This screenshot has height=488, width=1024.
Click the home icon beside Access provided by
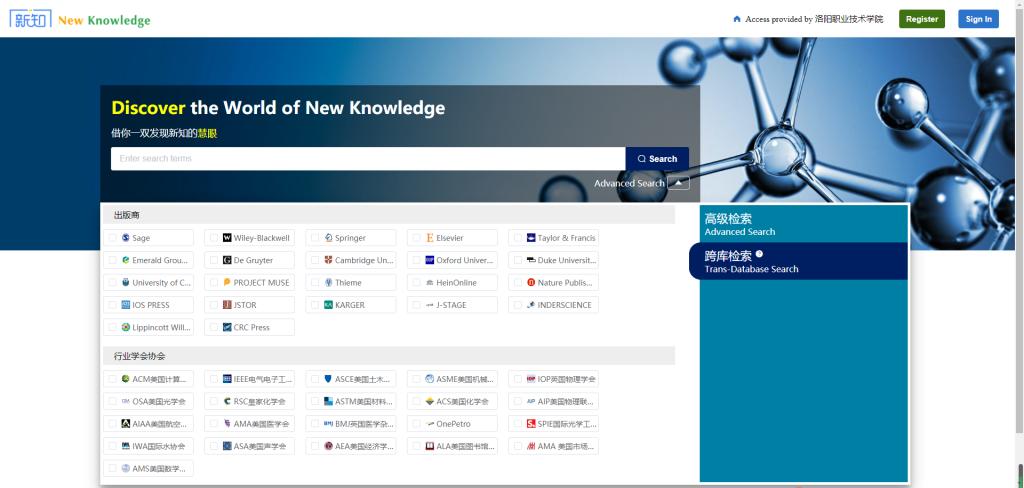(x=737, y=19)
